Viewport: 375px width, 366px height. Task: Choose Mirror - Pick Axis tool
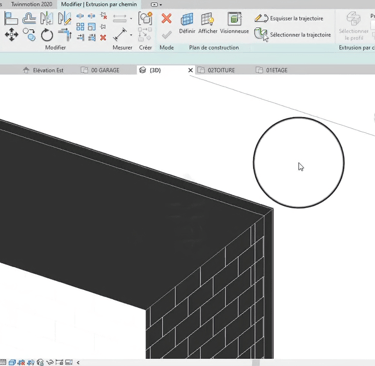click(x=47, y=18)
